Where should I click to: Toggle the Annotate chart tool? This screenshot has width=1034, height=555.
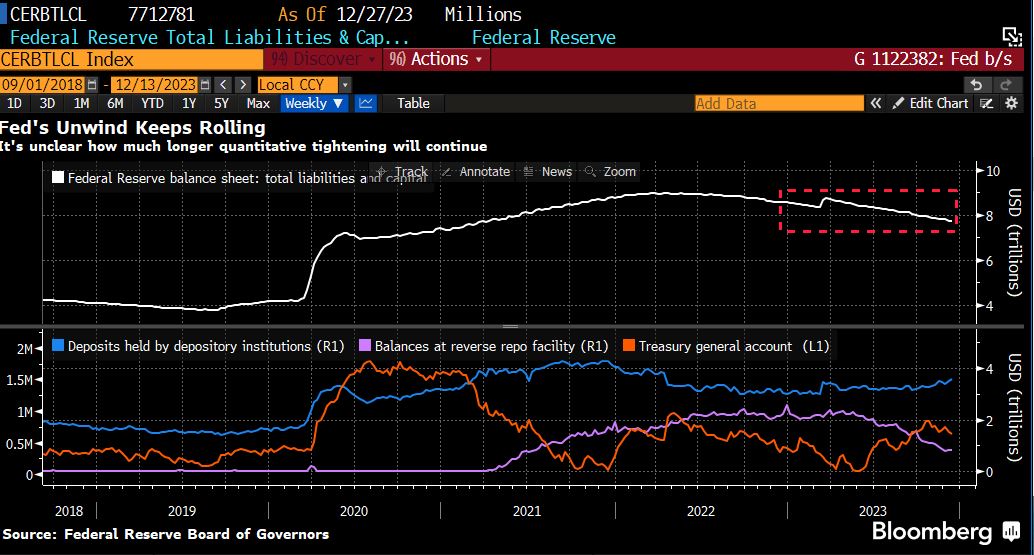[476, 172]
